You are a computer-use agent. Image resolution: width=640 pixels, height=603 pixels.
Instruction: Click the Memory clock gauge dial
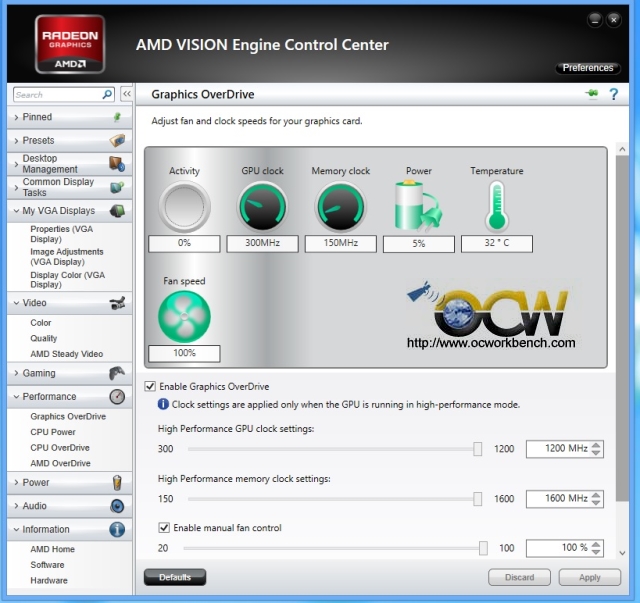(340, 206)
